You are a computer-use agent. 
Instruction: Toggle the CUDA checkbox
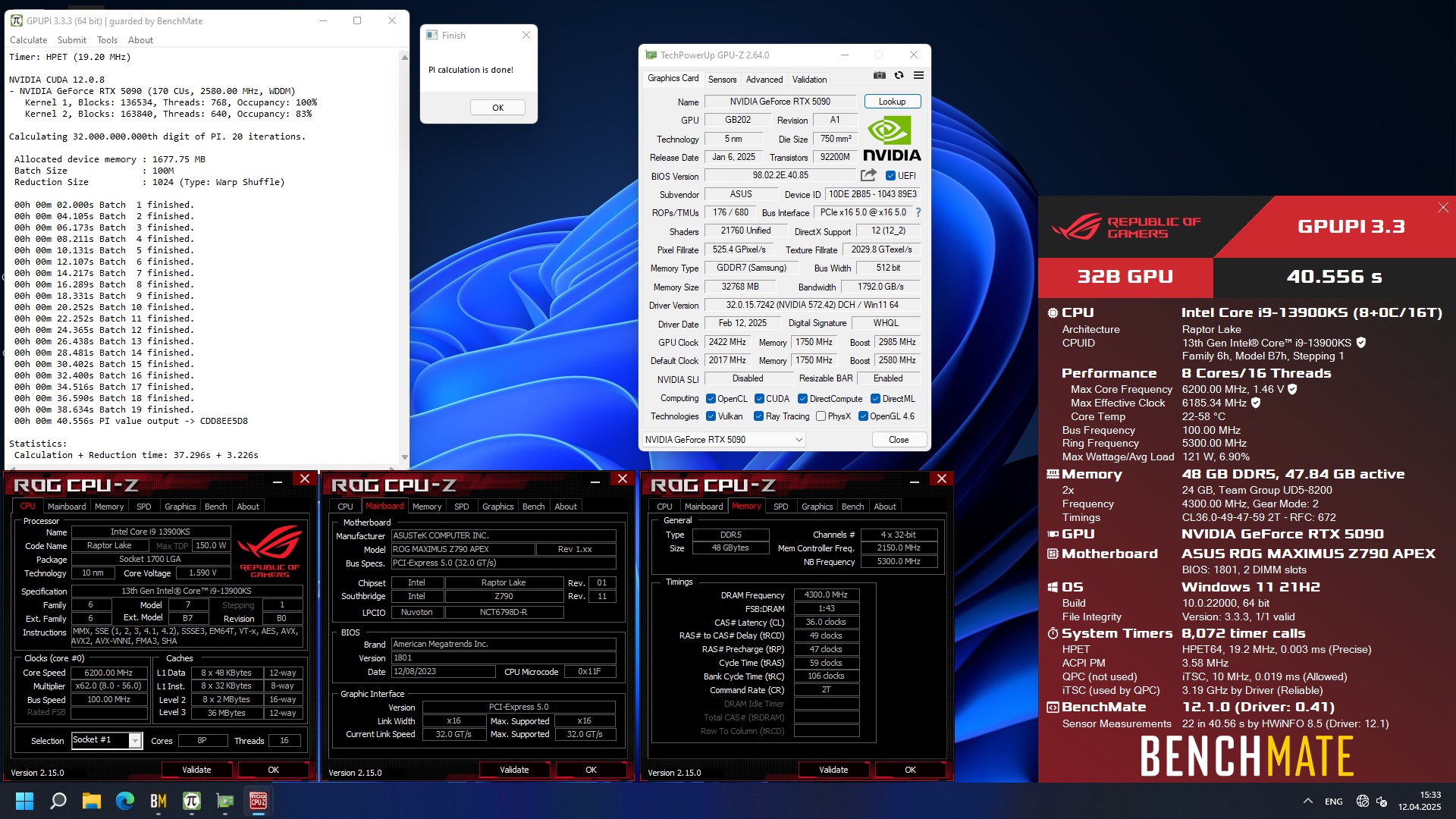pyautogui.click(x=759, y=399)
